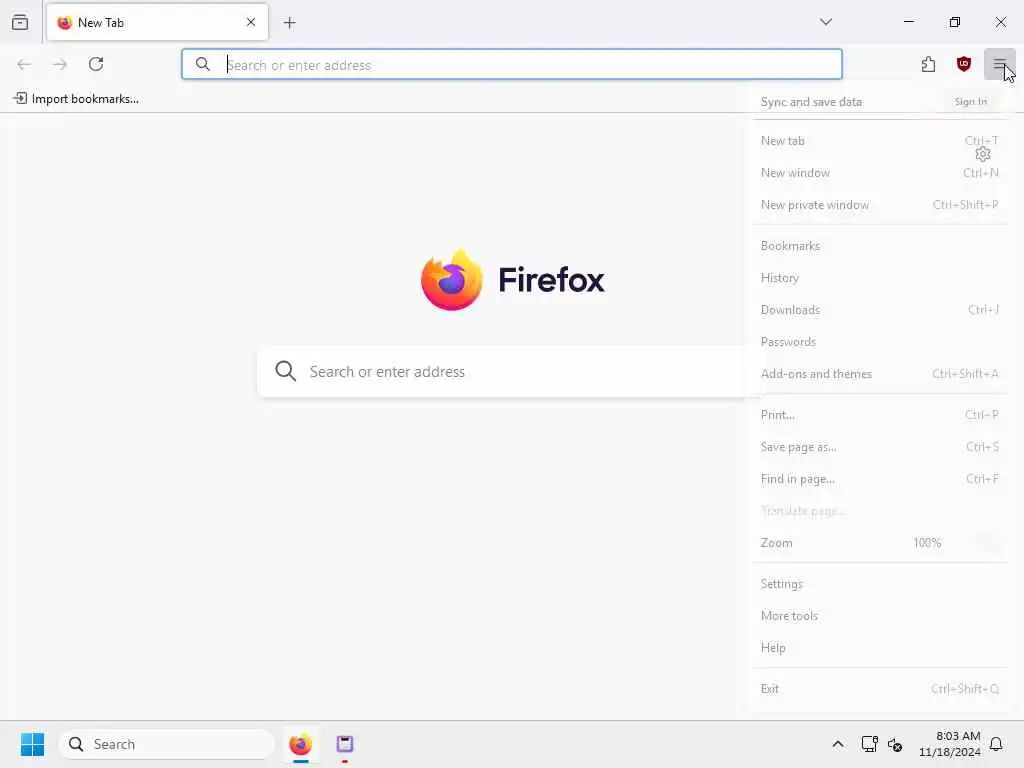Click the Firefox logo on new tab page
This screenshot has width=1024, height=768.
pyautogui.click(x=513, y=280)
